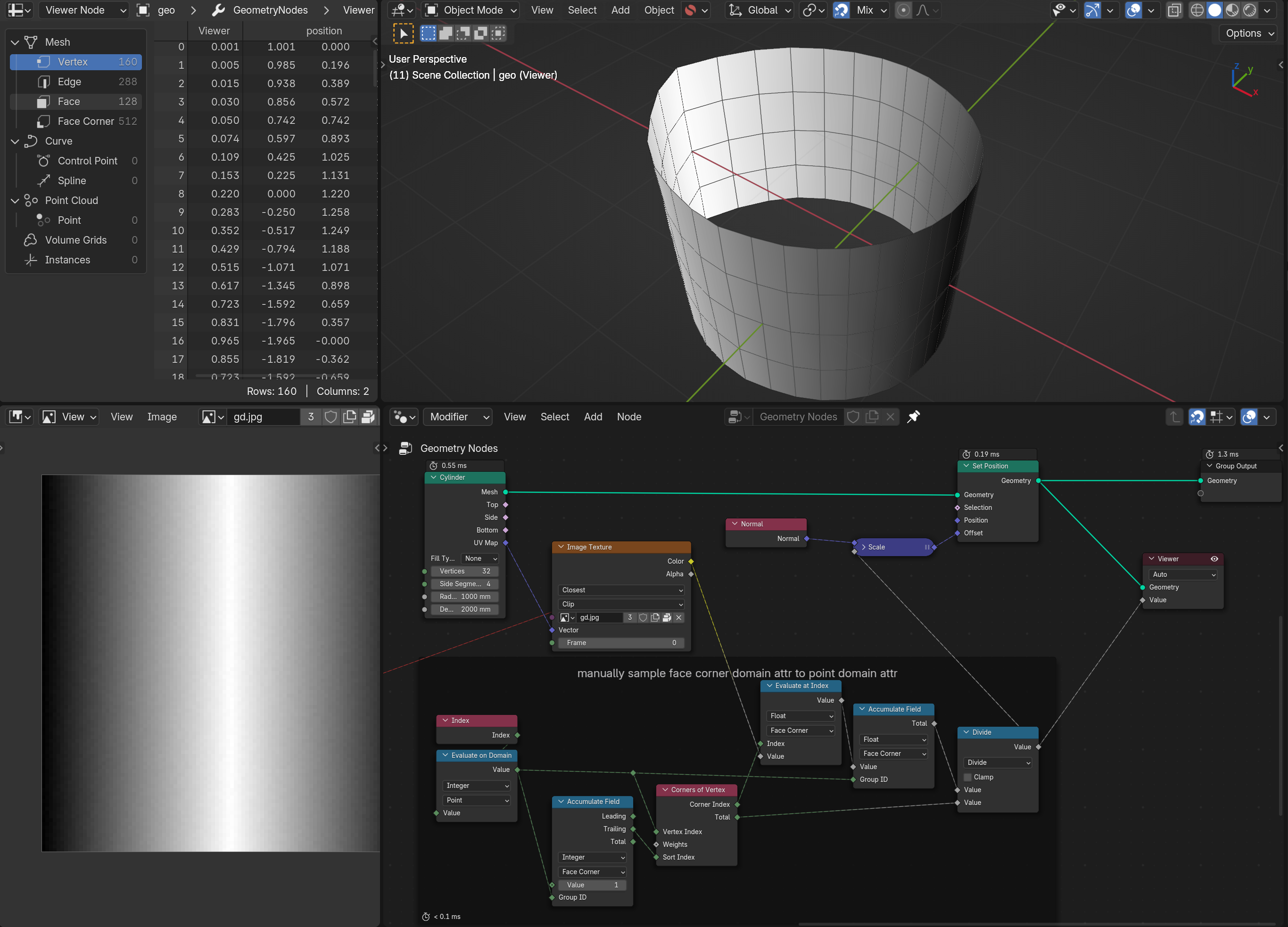Toggle viewport overlays button
This screenshot has height=927, width=1288.
(x=1133, y=10)
